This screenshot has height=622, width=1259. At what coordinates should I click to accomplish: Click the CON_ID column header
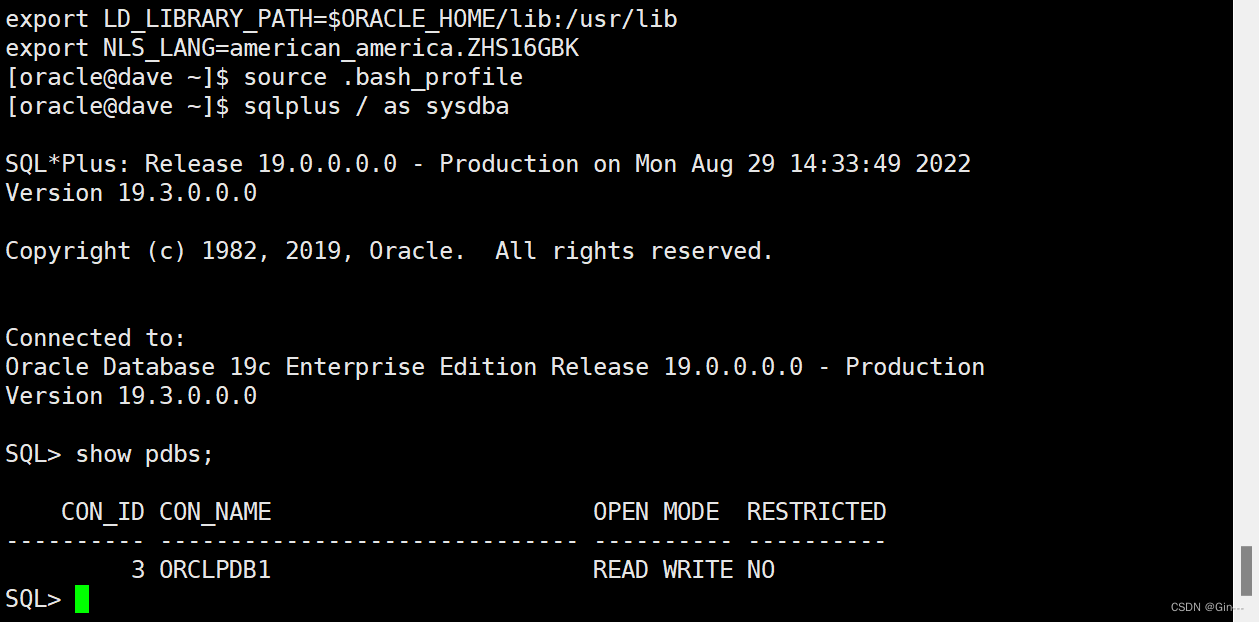point(103,512)
